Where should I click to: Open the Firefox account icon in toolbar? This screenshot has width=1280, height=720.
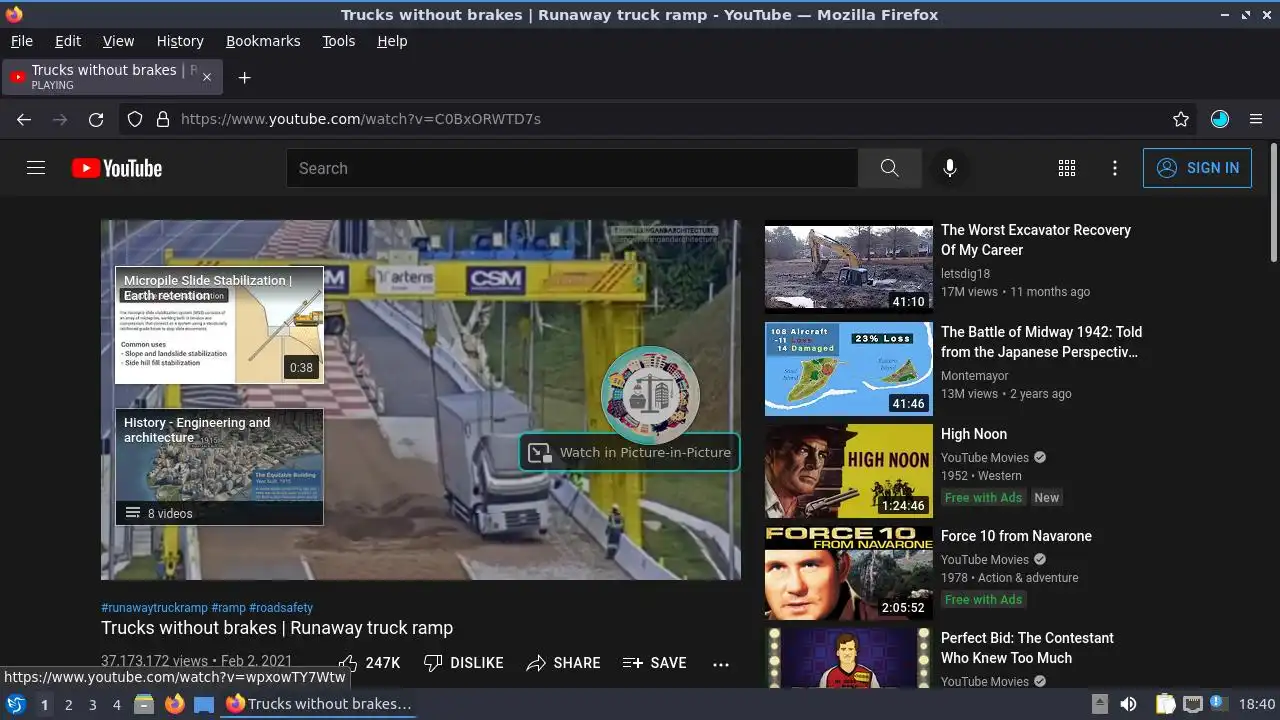tap(1220, 119)
